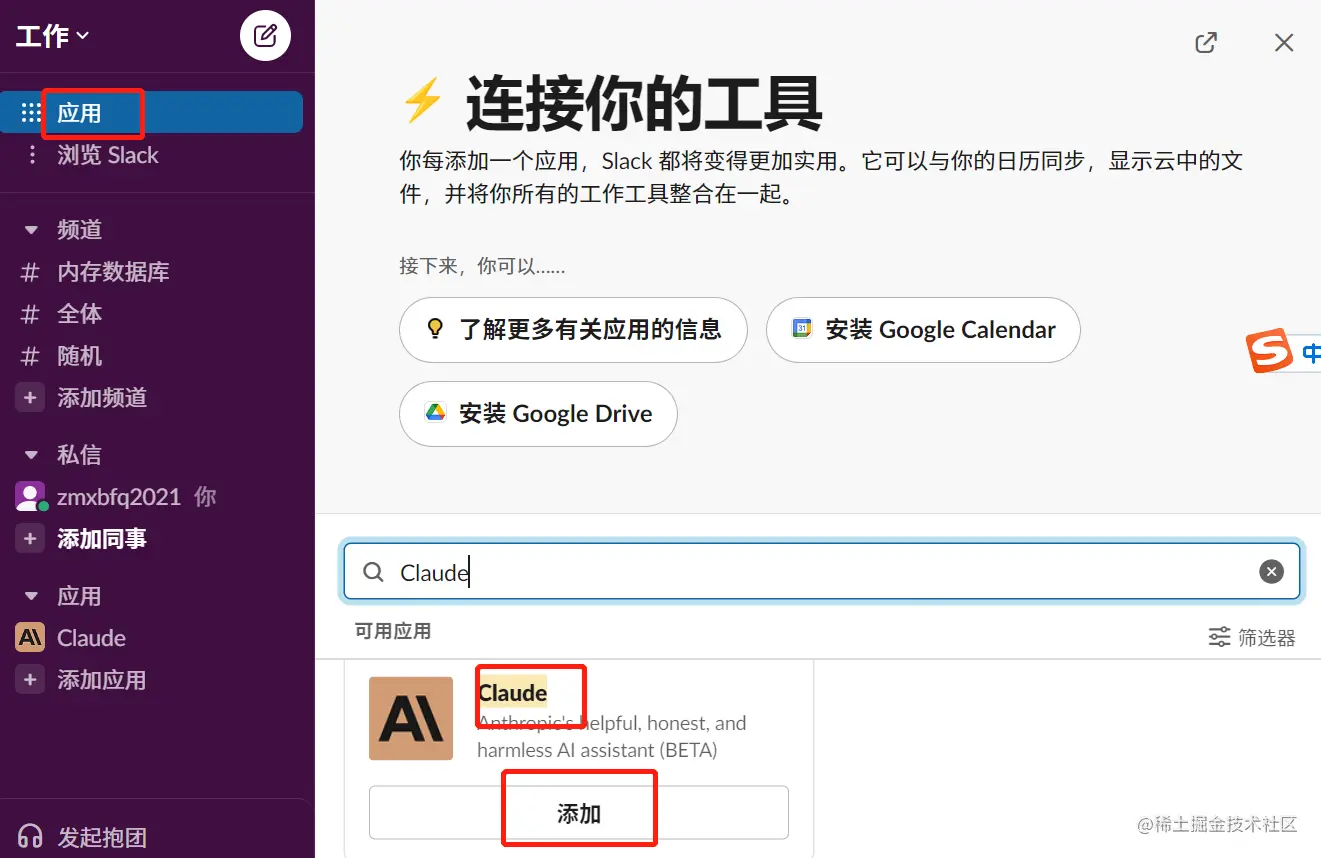Click the plus icon beside 添加同事

tap(30, 539)
